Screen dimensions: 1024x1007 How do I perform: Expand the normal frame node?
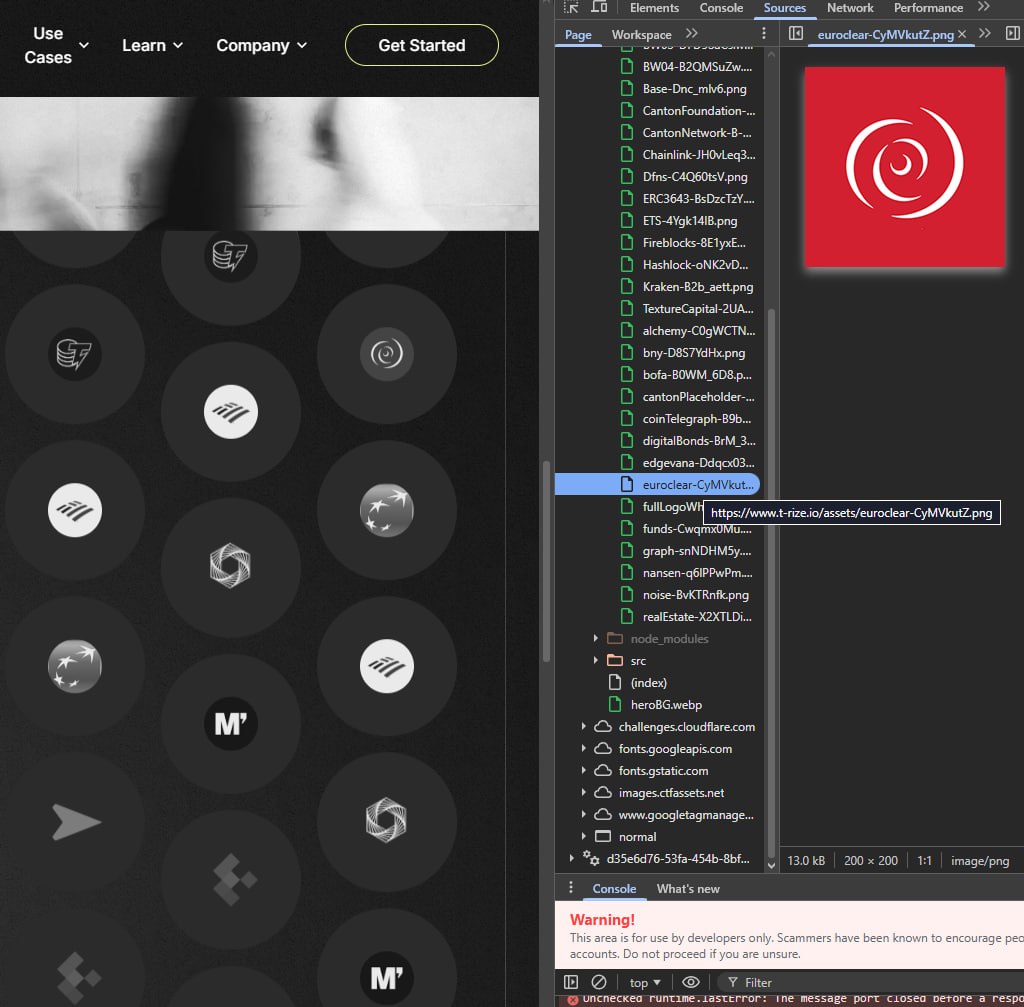(583, 837)
